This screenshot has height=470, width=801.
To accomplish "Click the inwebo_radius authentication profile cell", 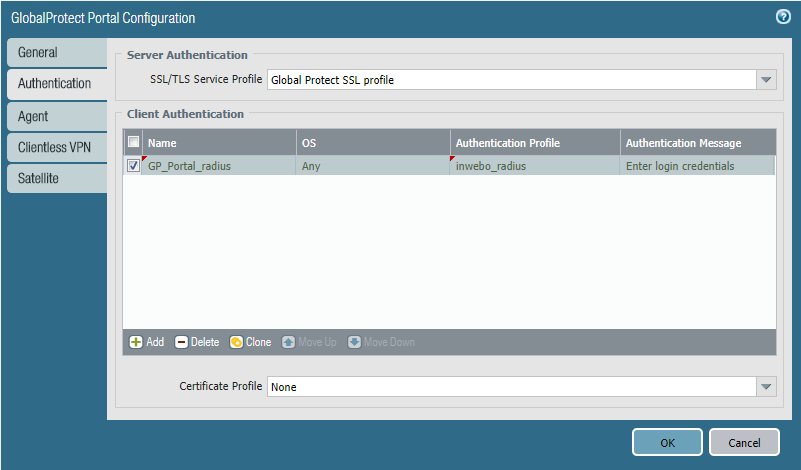I will 490,166.
